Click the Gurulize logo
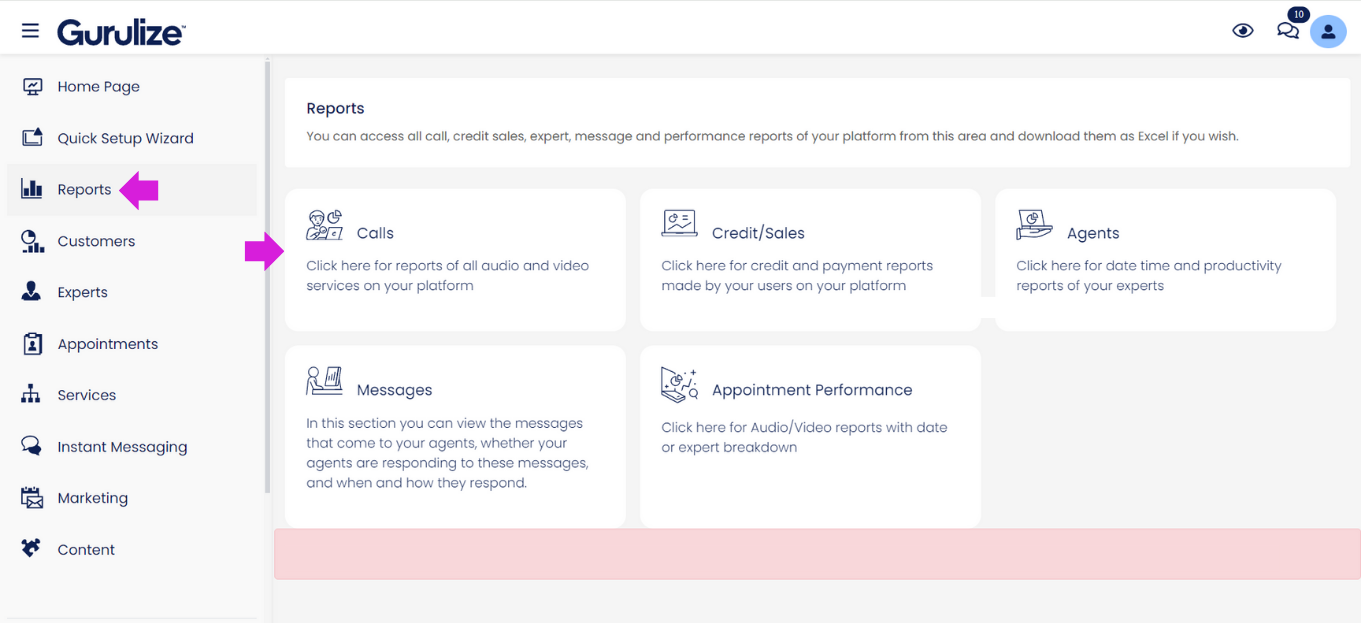 pyautogui.click(x=121, y=32)
